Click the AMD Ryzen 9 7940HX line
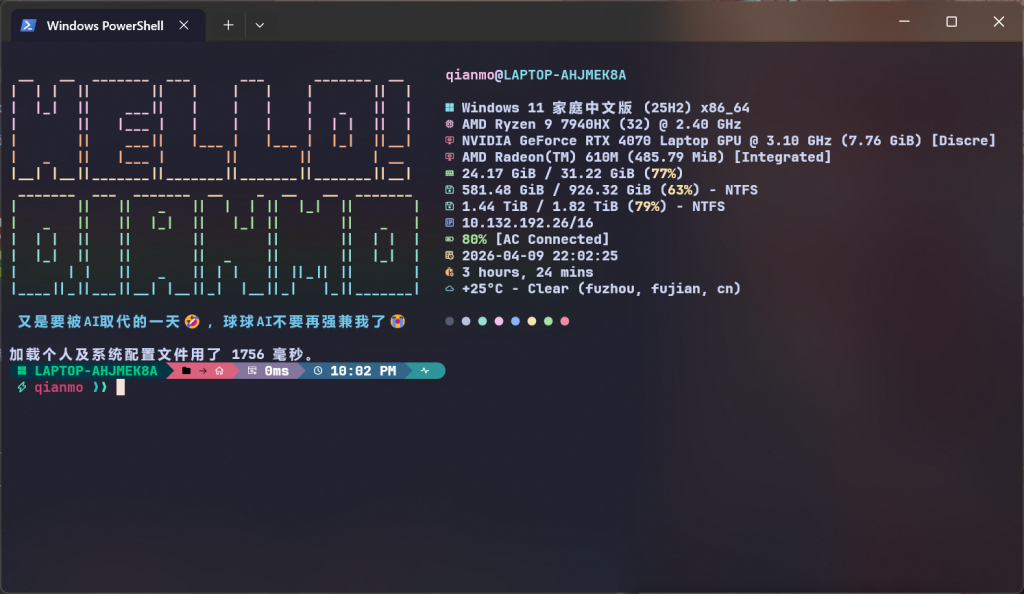The height and width of the screenshot is (594, 1024). pyautogui.click(x=601, y=124)
